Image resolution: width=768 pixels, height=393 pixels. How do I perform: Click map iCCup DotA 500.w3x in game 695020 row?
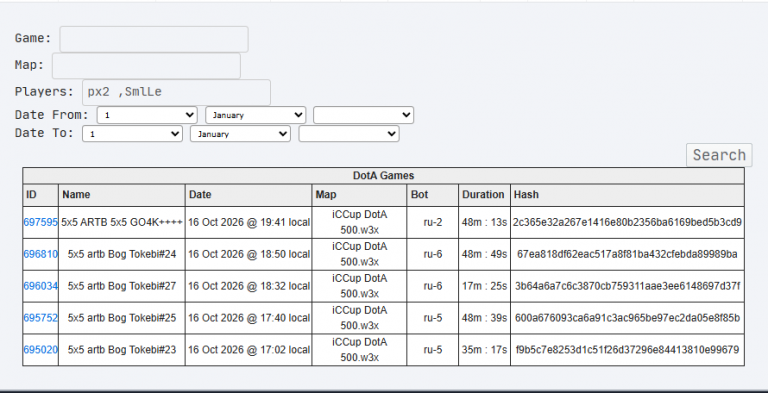click(x=360, y=350)
